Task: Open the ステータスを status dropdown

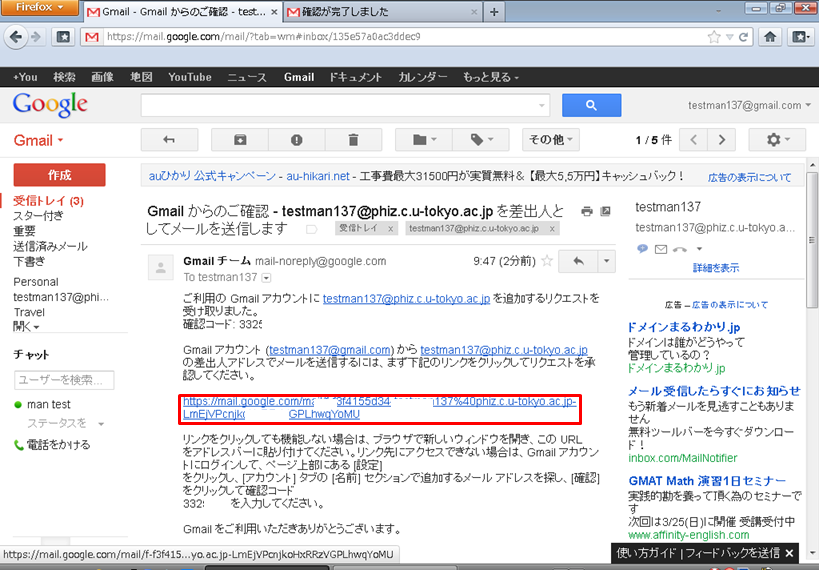Action: [x=65, y=423]
